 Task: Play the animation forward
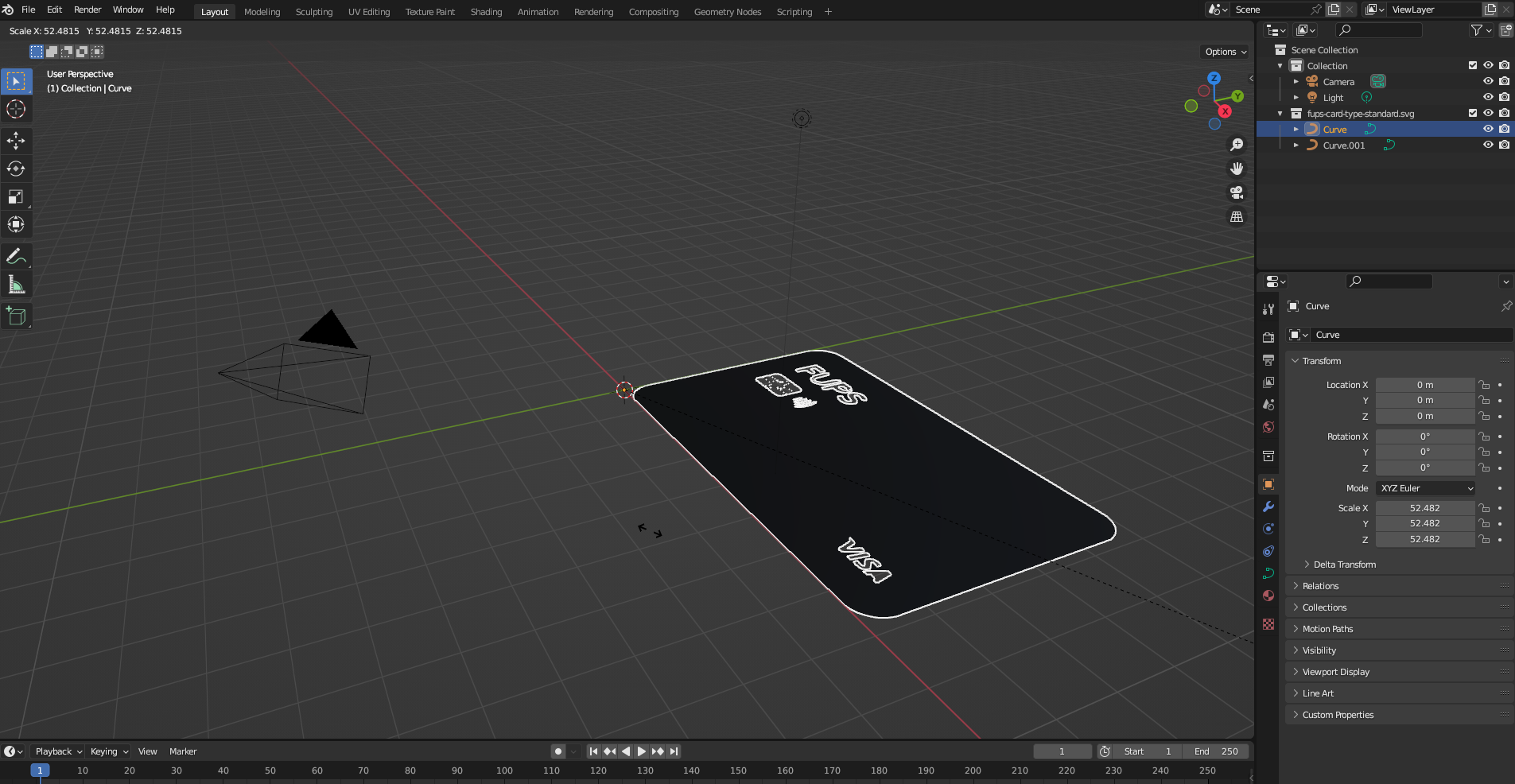[x=642, y=751]
